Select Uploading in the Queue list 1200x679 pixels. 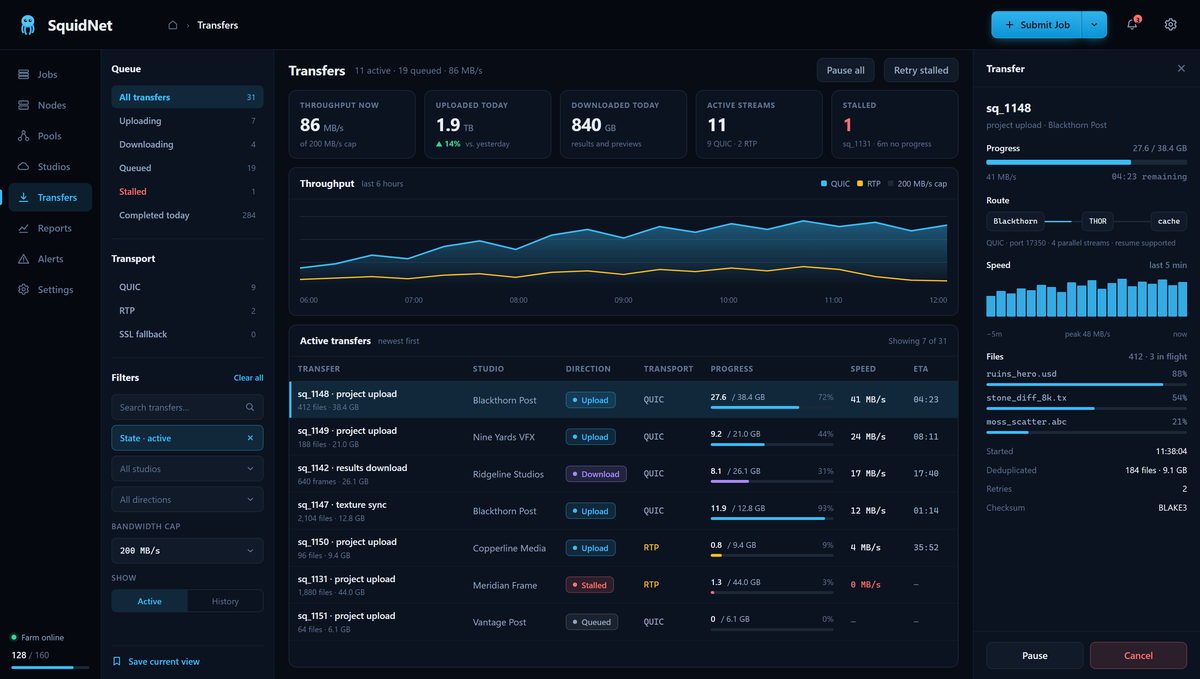click(187, 121)
